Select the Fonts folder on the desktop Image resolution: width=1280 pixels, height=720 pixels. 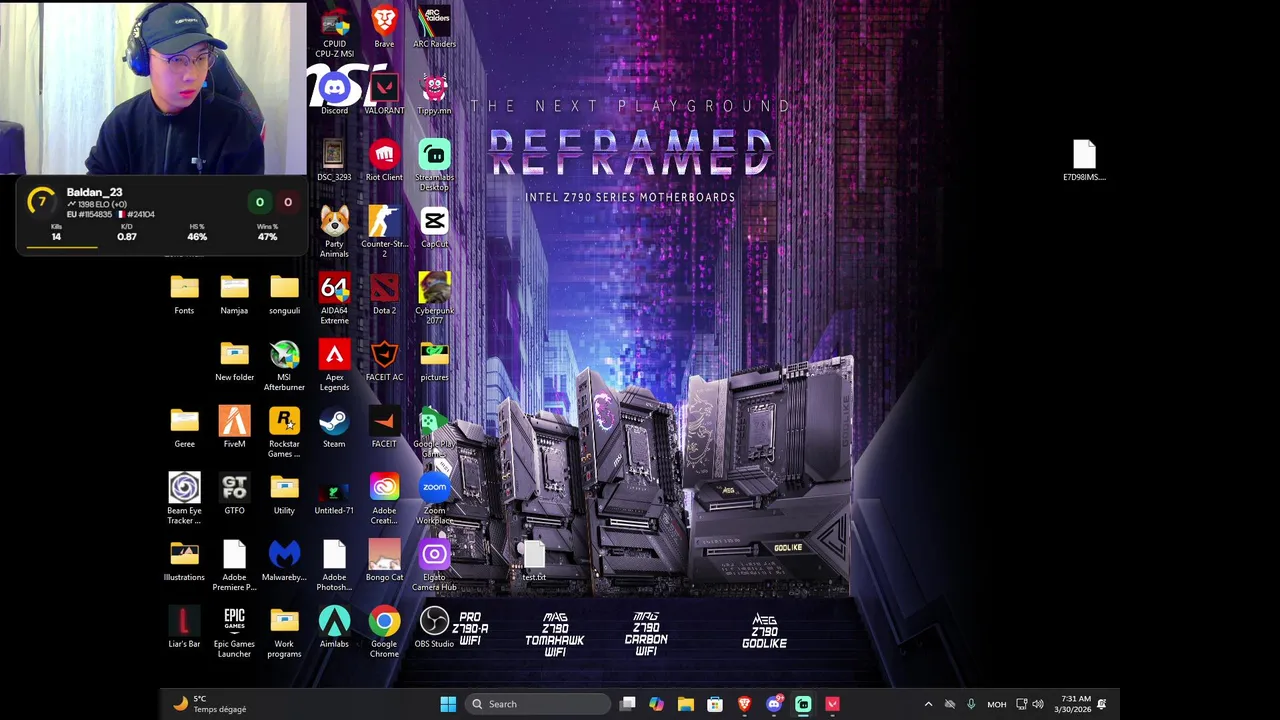pyautogui.click(x=184, y=294)
